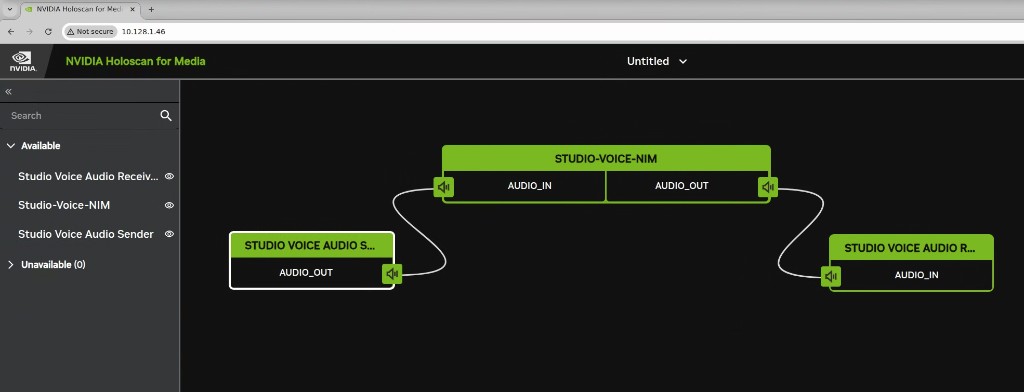Viewport: 1024px width, 392px height.
Task: Click the NVIDIA logo in header
Action: tap(24, 61)
